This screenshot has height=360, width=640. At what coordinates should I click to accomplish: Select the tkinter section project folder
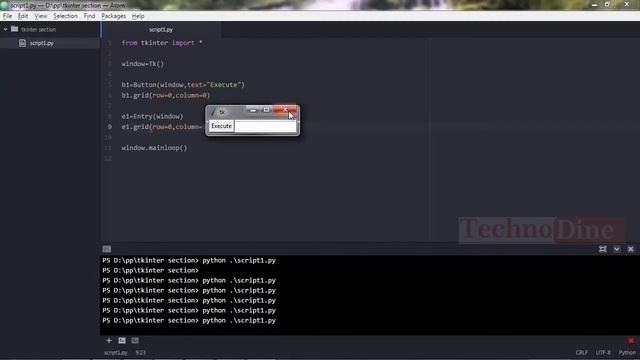point(38,29)
